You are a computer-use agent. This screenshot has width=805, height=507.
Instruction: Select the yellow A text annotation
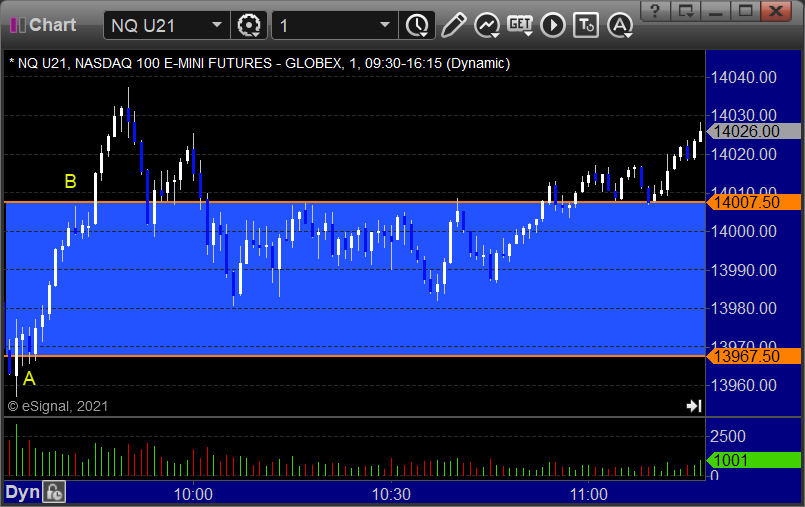click(29, 379)
